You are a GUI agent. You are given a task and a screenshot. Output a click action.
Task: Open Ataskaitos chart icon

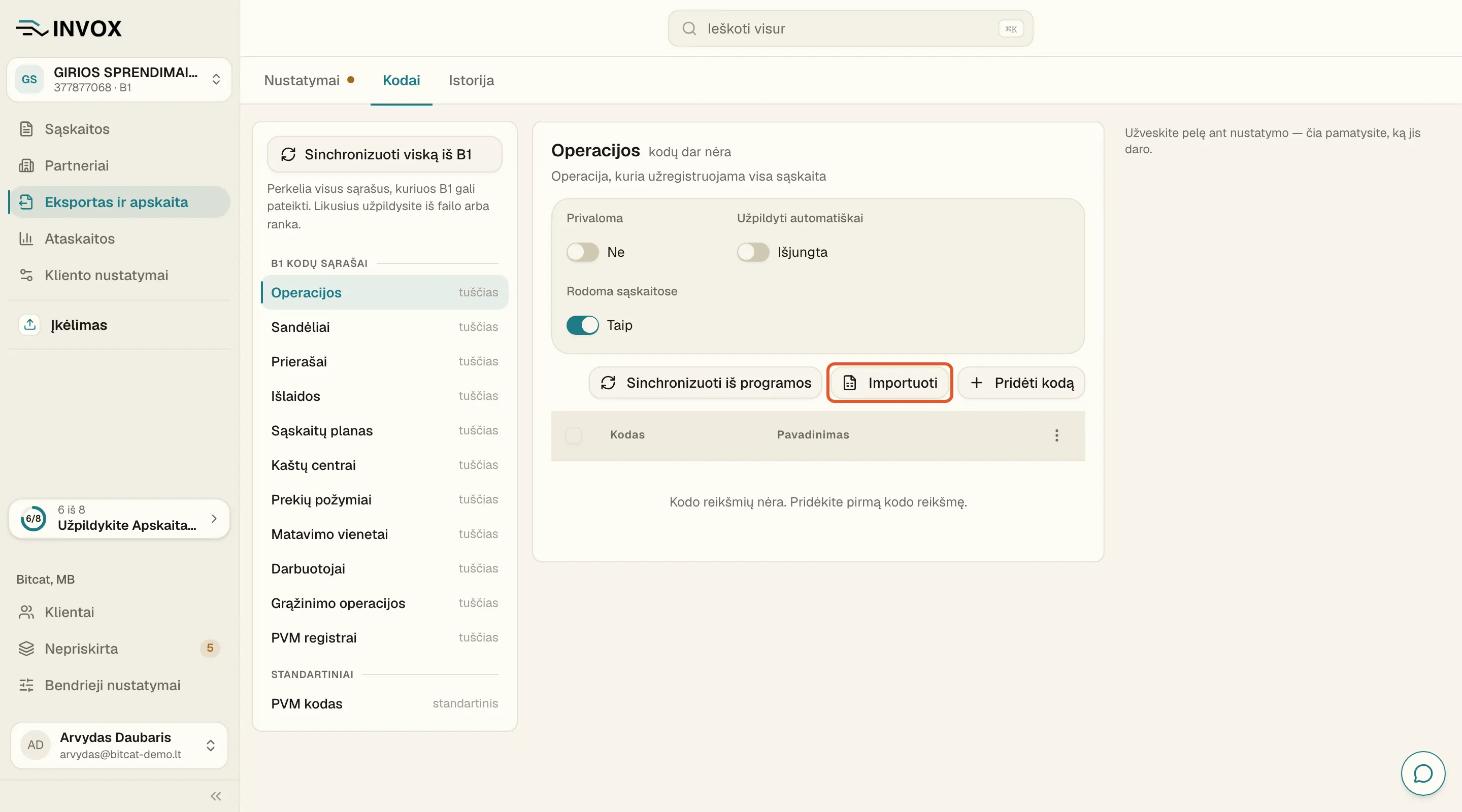pyautogui.click(x=26, y=239)
